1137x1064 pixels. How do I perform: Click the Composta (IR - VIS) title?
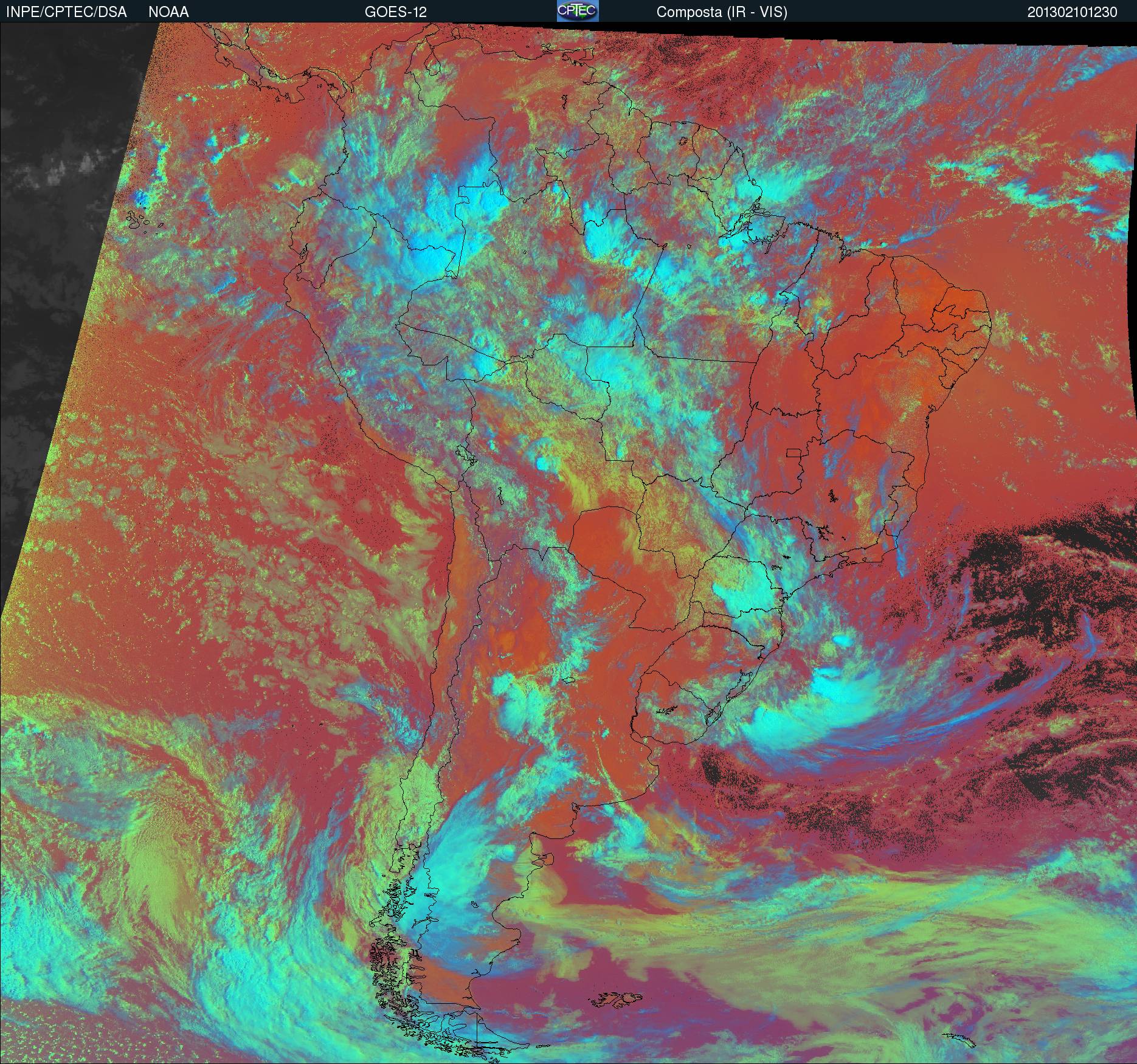[722, 12]
